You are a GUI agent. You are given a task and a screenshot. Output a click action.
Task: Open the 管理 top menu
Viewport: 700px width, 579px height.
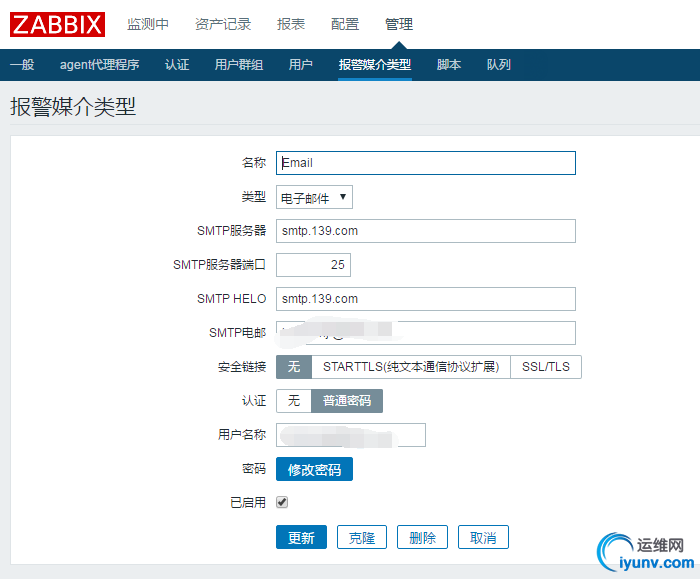[399, 24]
